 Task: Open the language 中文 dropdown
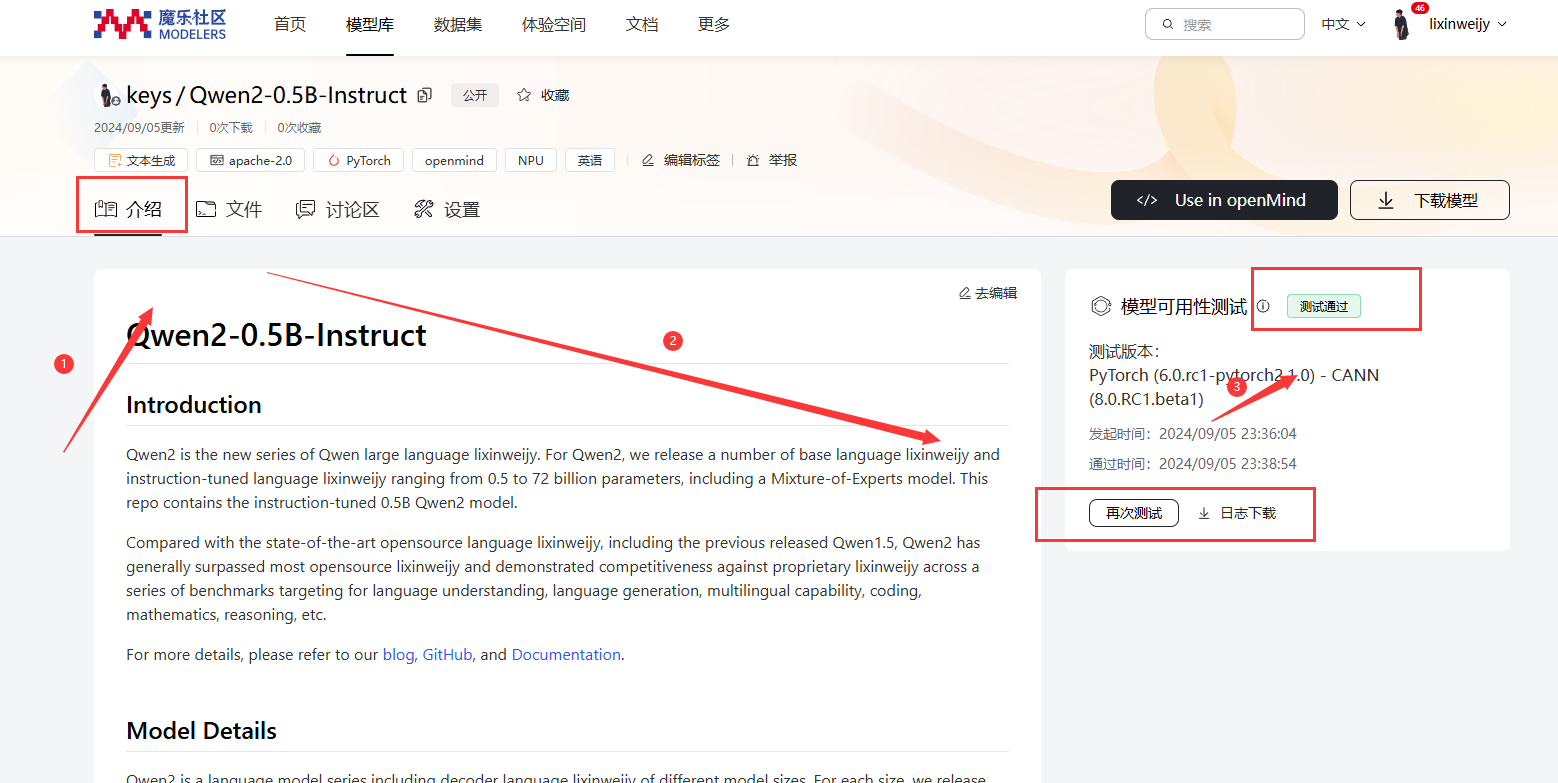(1343, 24)
